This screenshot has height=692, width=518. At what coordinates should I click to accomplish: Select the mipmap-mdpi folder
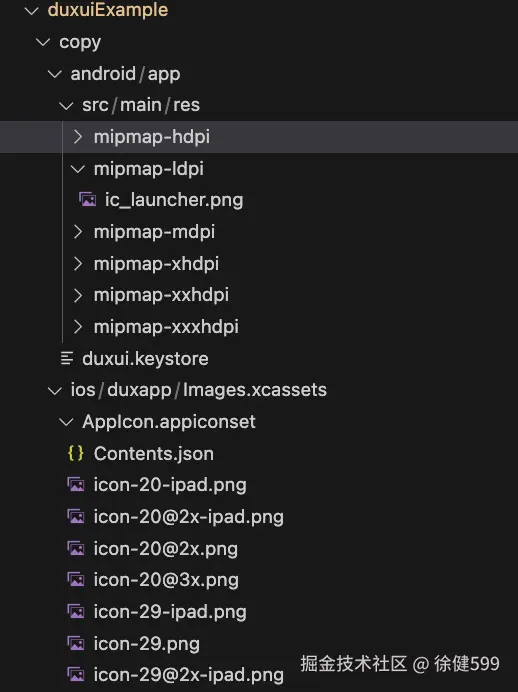(154, 232)
